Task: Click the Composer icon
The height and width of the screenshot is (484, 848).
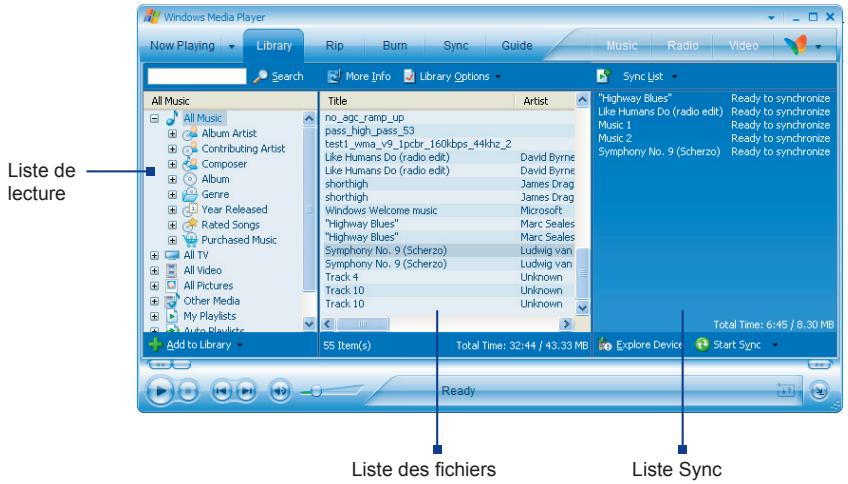Action: point(190,164)
